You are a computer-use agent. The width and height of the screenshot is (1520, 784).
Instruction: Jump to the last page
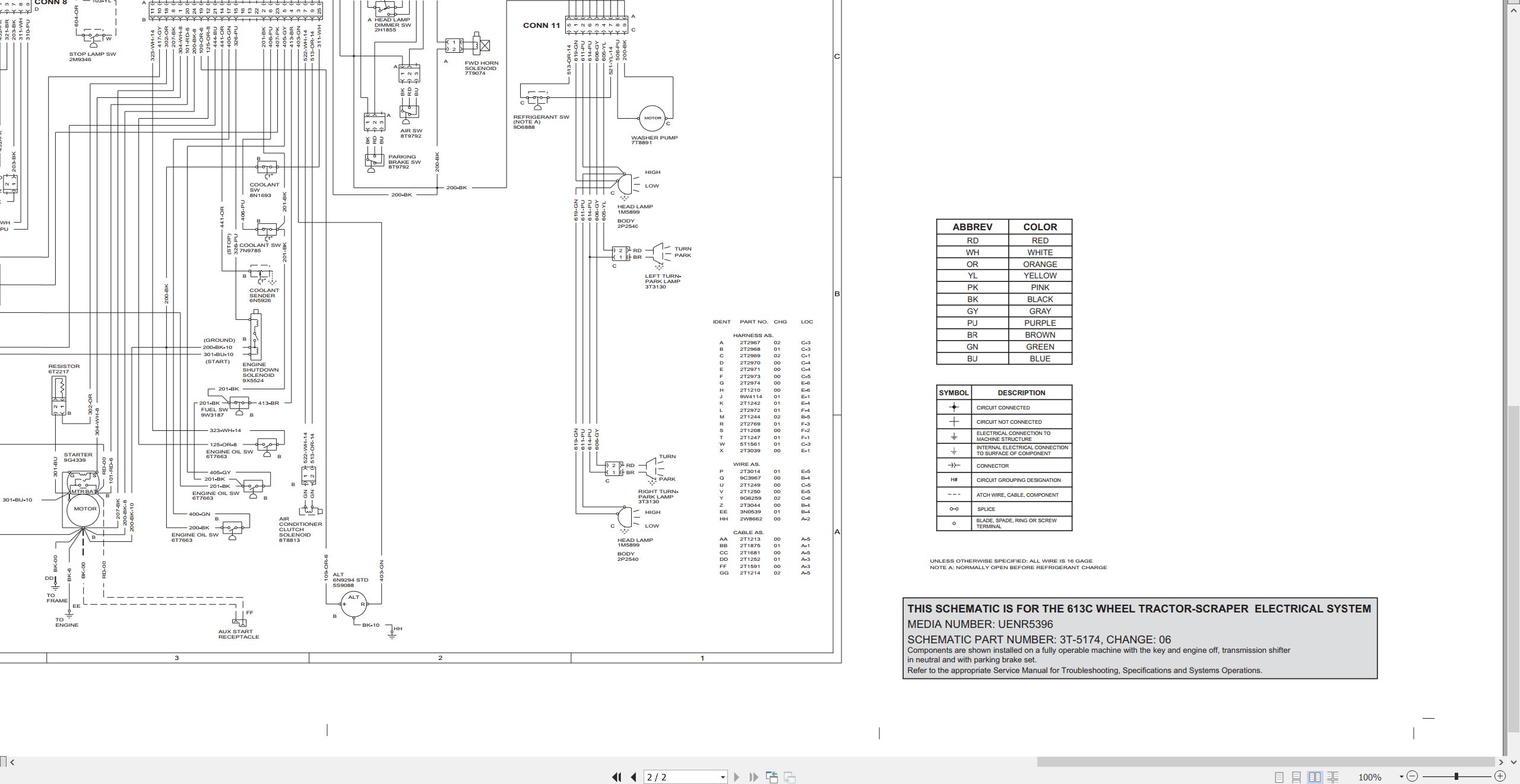click(x=754, y=777)
